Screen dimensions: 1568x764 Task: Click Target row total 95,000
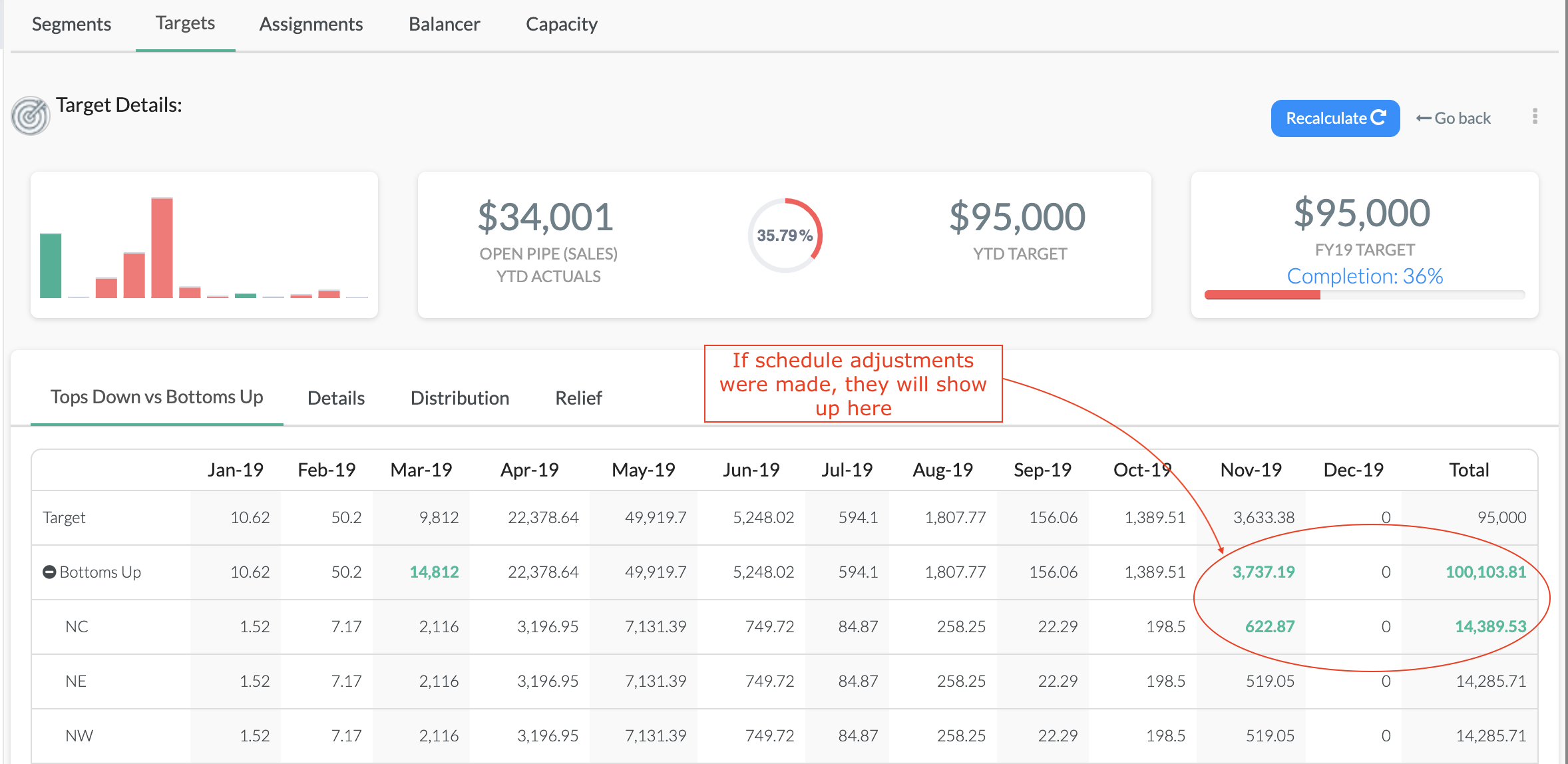pyautogui.click(x=1501, y=517)
